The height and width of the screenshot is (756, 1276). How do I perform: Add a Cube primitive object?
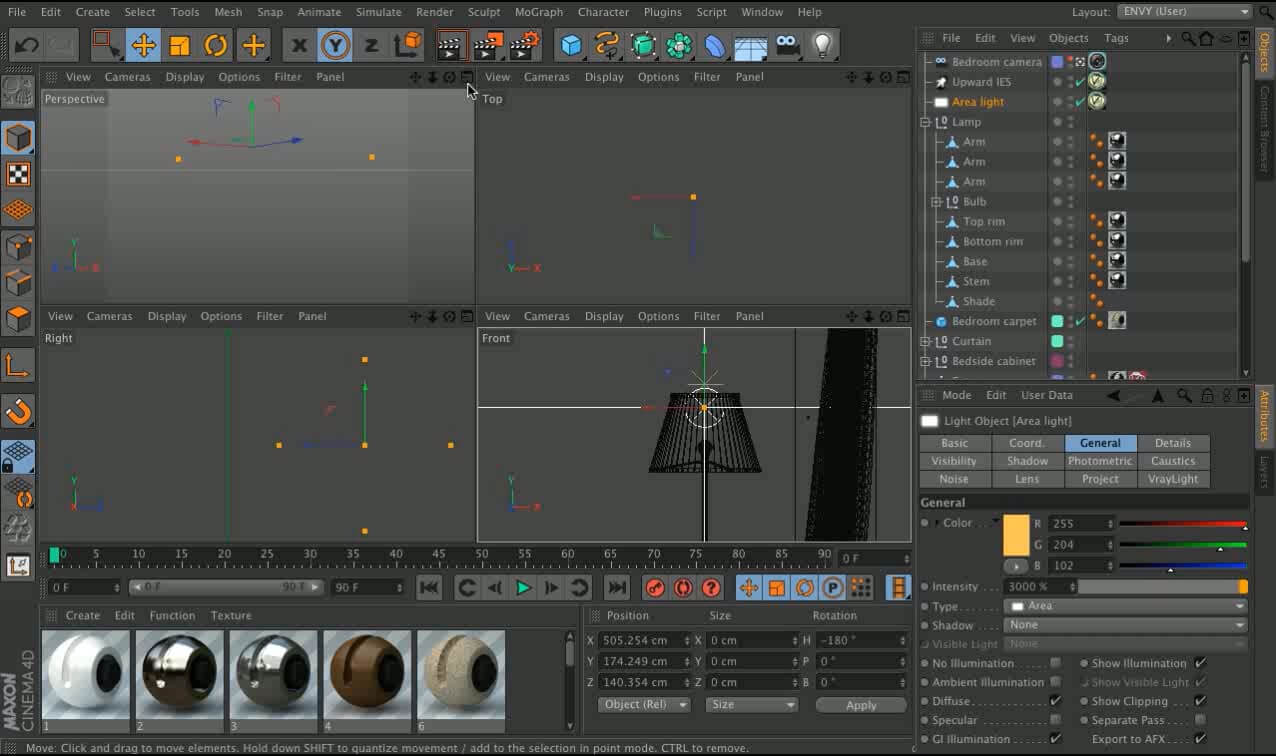tap(571, 45)
